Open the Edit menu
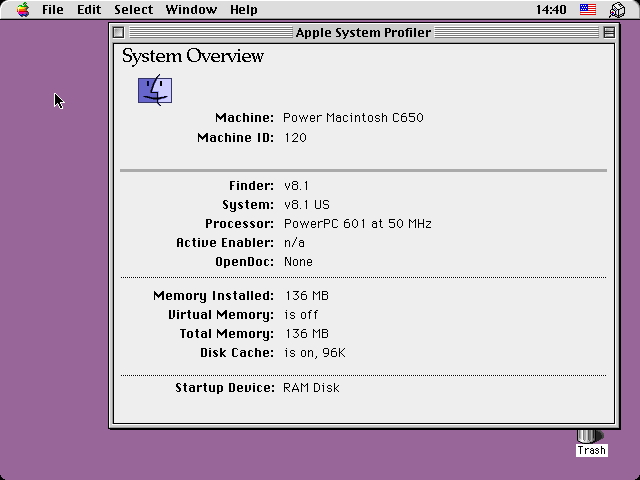 (89, 9)
